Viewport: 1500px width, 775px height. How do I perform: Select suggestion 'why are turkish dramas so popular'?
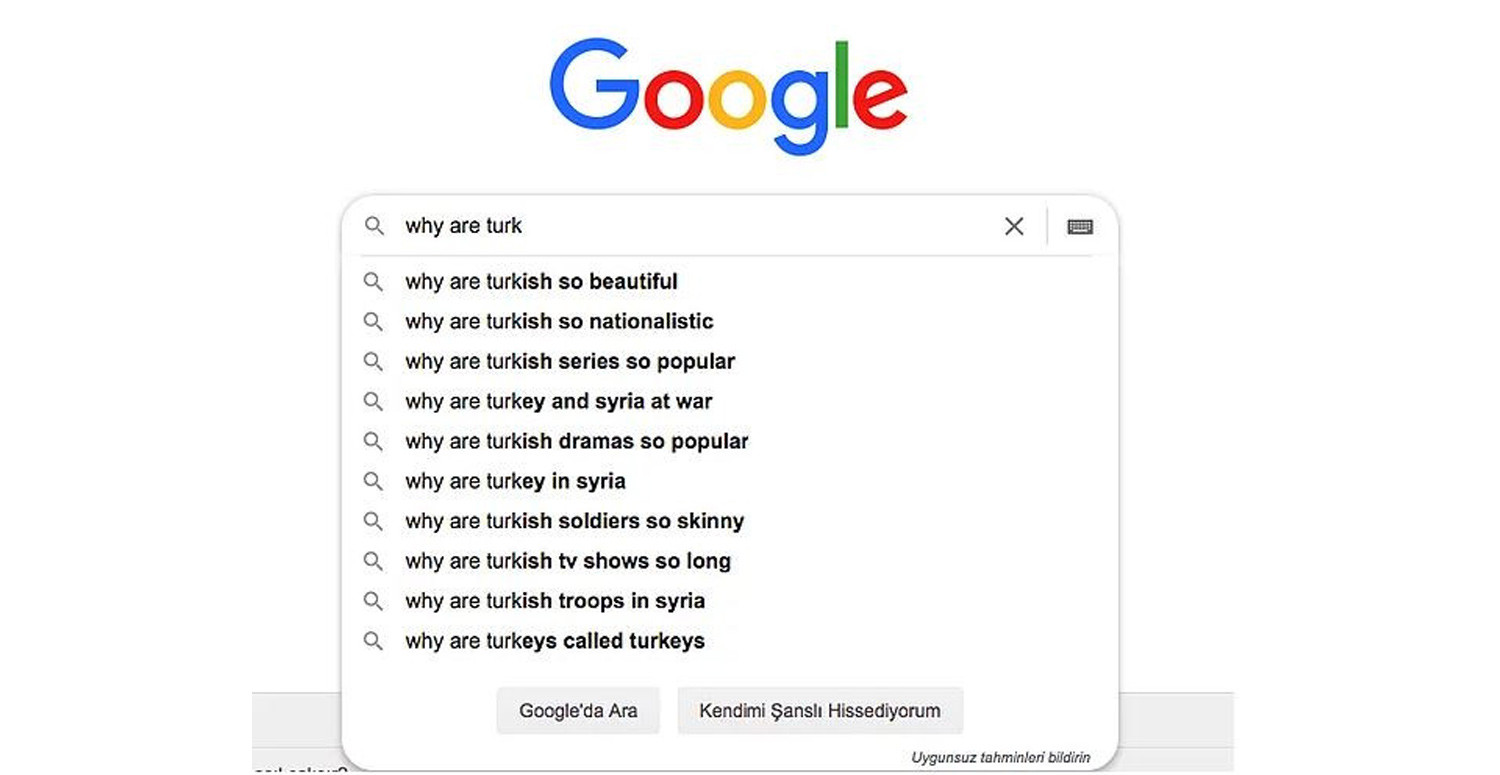pyautogui.click(x=577, y=441)
